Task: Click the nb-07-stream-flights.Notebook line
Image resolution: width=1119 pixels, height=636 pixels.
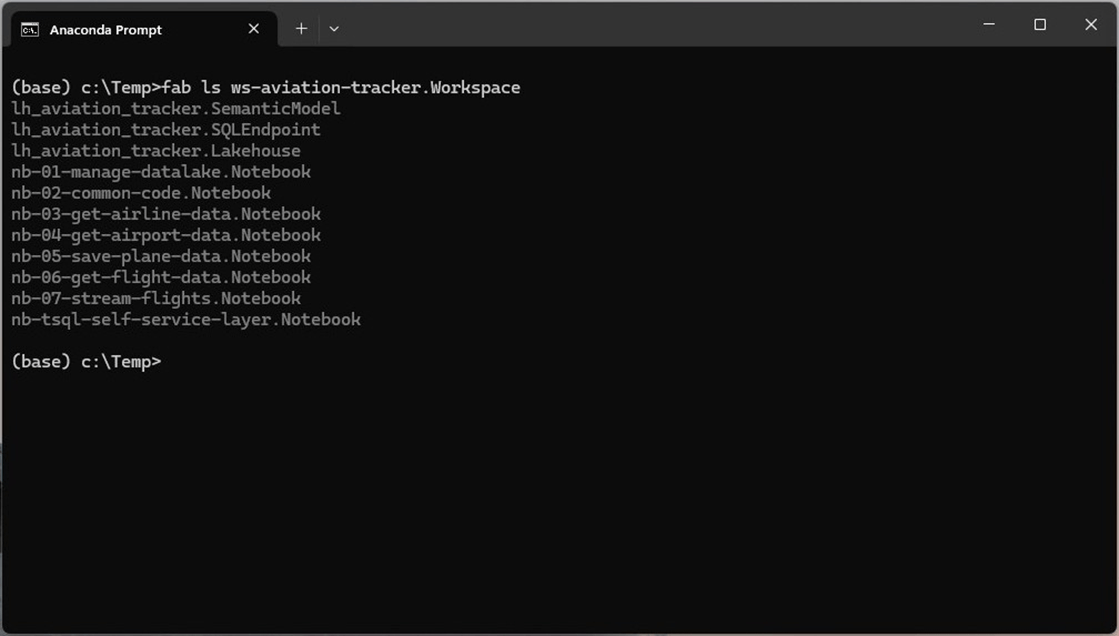Action: pos(156,298)
